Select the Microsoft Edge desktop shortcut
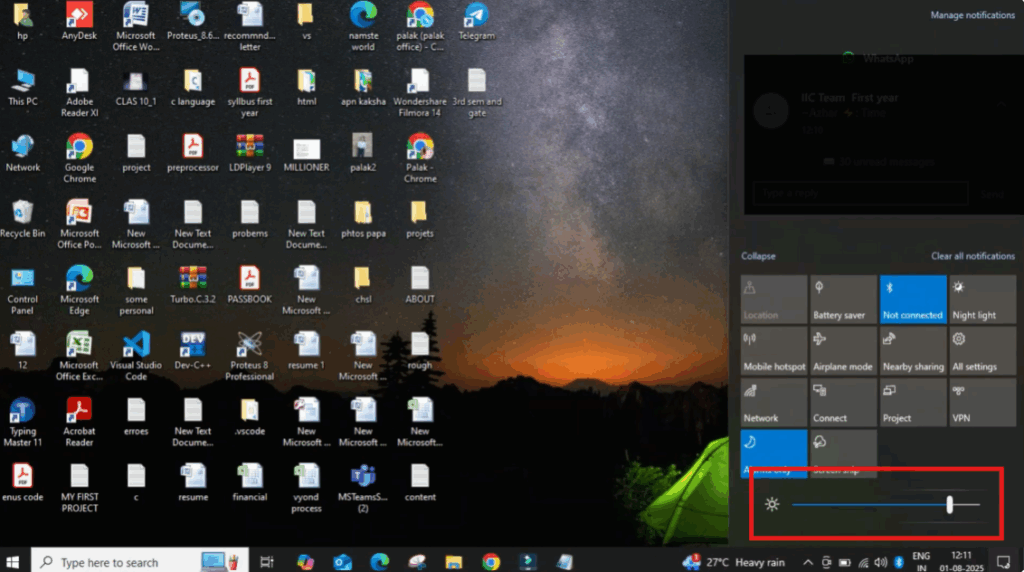The image size is (1024, 572). (79, 291)
